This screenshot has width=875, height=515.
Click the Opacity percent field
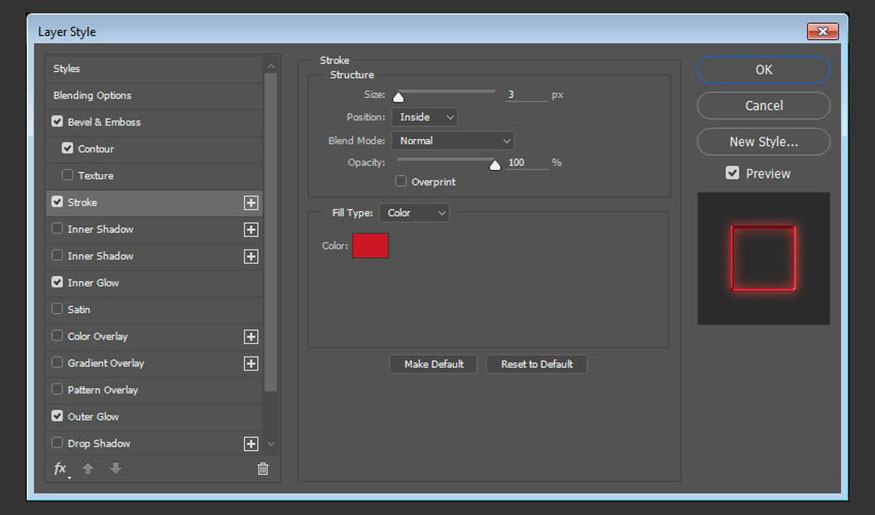pos(527,163)
